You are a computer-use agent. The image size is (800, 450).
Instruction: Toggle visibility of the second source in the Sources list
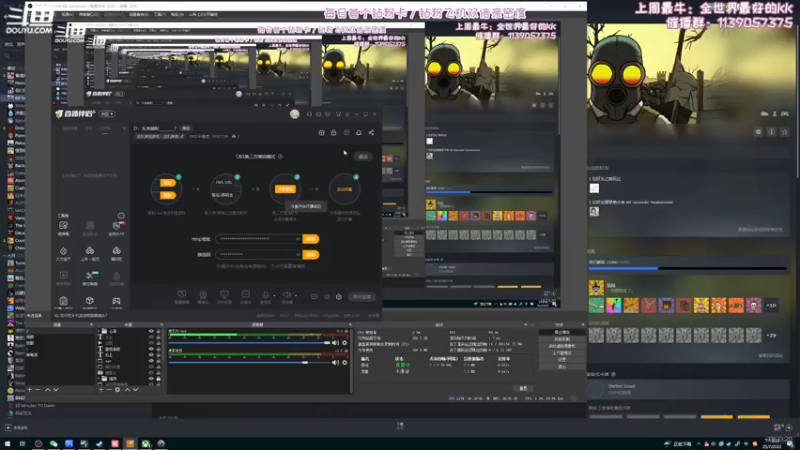pos(151,337)
